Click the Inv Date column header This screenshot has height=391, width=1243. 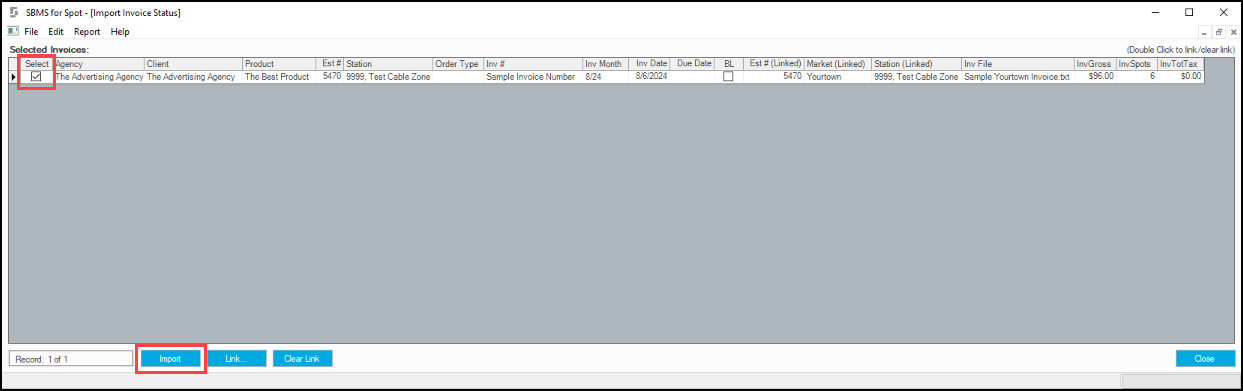(x=650, y=64)
